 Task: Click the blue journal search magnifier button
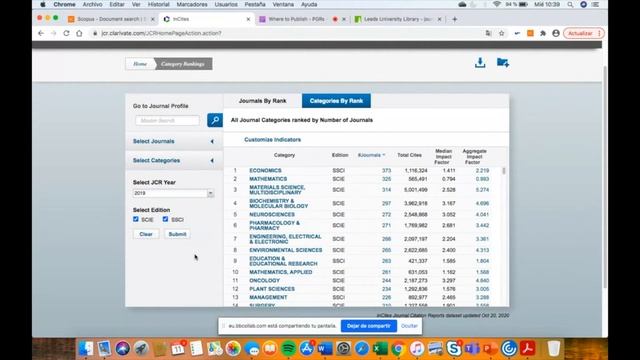[x=215, y=120]
